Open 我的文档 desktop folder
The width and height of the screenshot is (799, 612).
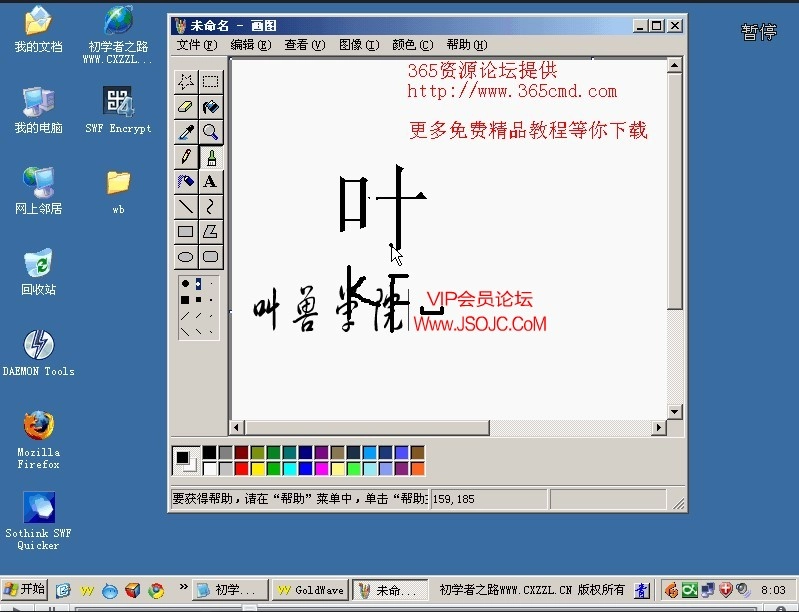click(38, 29)
